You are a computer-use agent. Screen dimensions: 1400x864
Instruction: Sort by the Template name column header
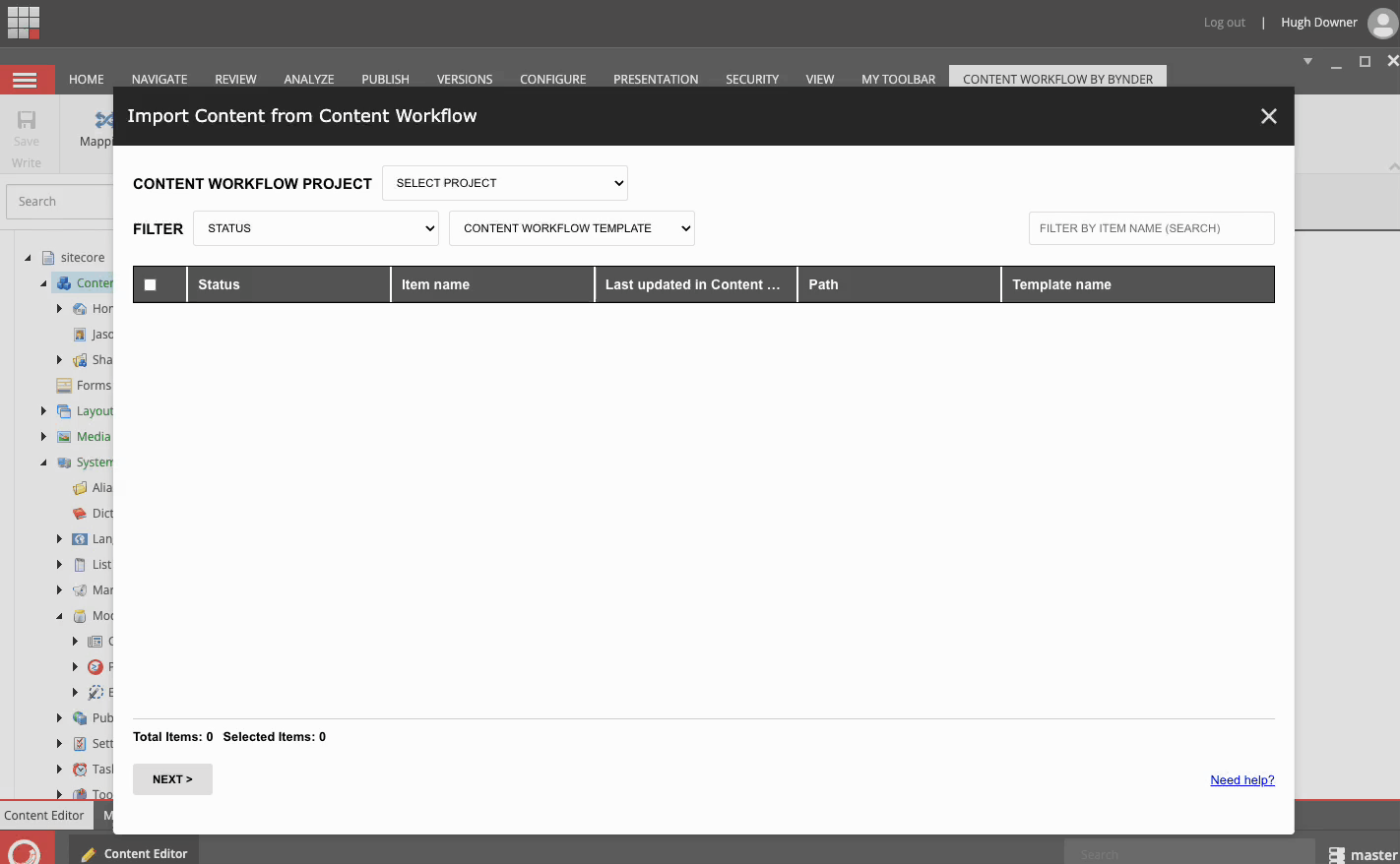click(1137, 284)
